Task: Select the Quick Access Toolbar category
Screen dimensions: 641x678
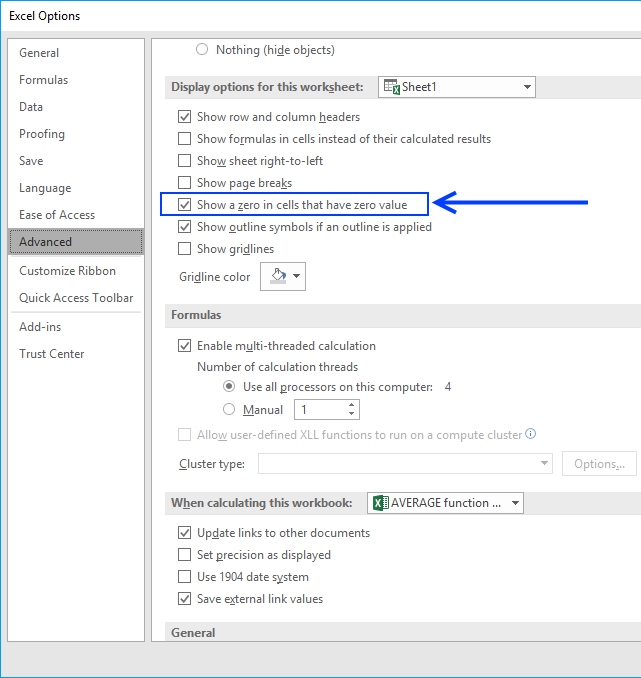Action: (76, 298)
